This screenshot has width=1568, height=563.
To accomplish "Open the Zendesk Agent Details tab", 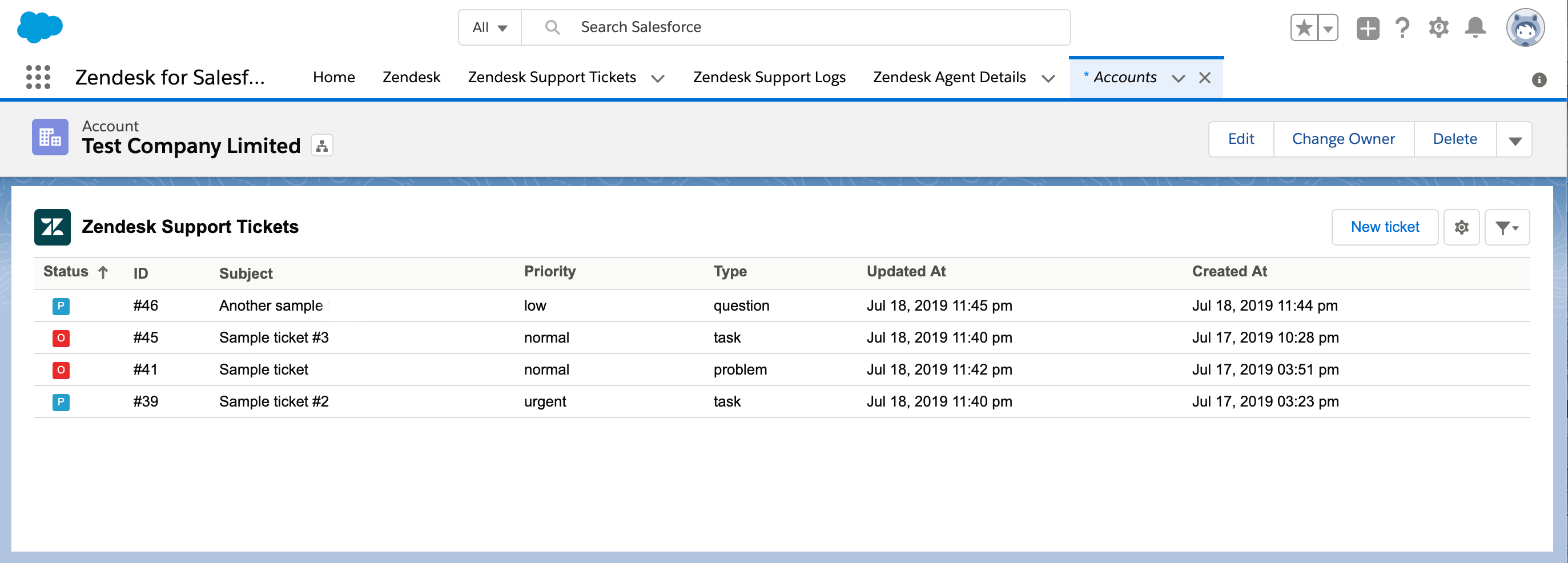I will pyautogui.click(x=949, y=77).
